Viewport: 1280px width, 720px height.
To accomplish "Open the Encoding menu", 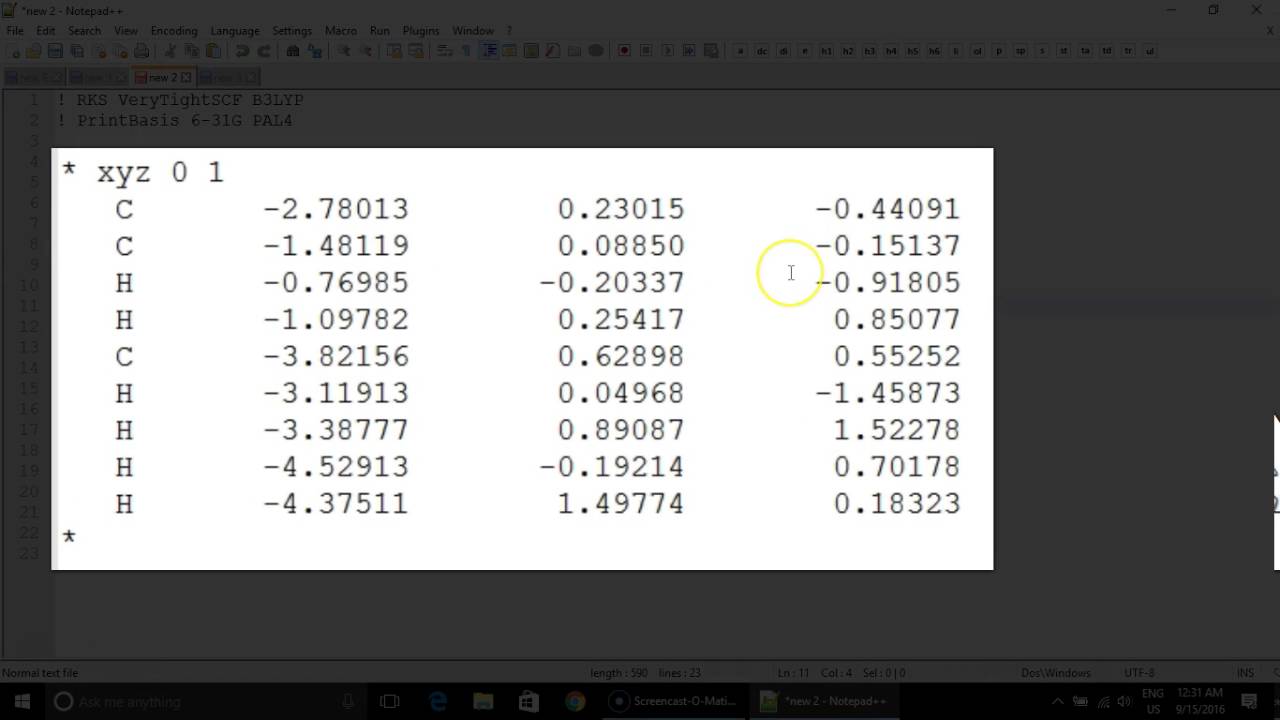I will tap(174, 31).
